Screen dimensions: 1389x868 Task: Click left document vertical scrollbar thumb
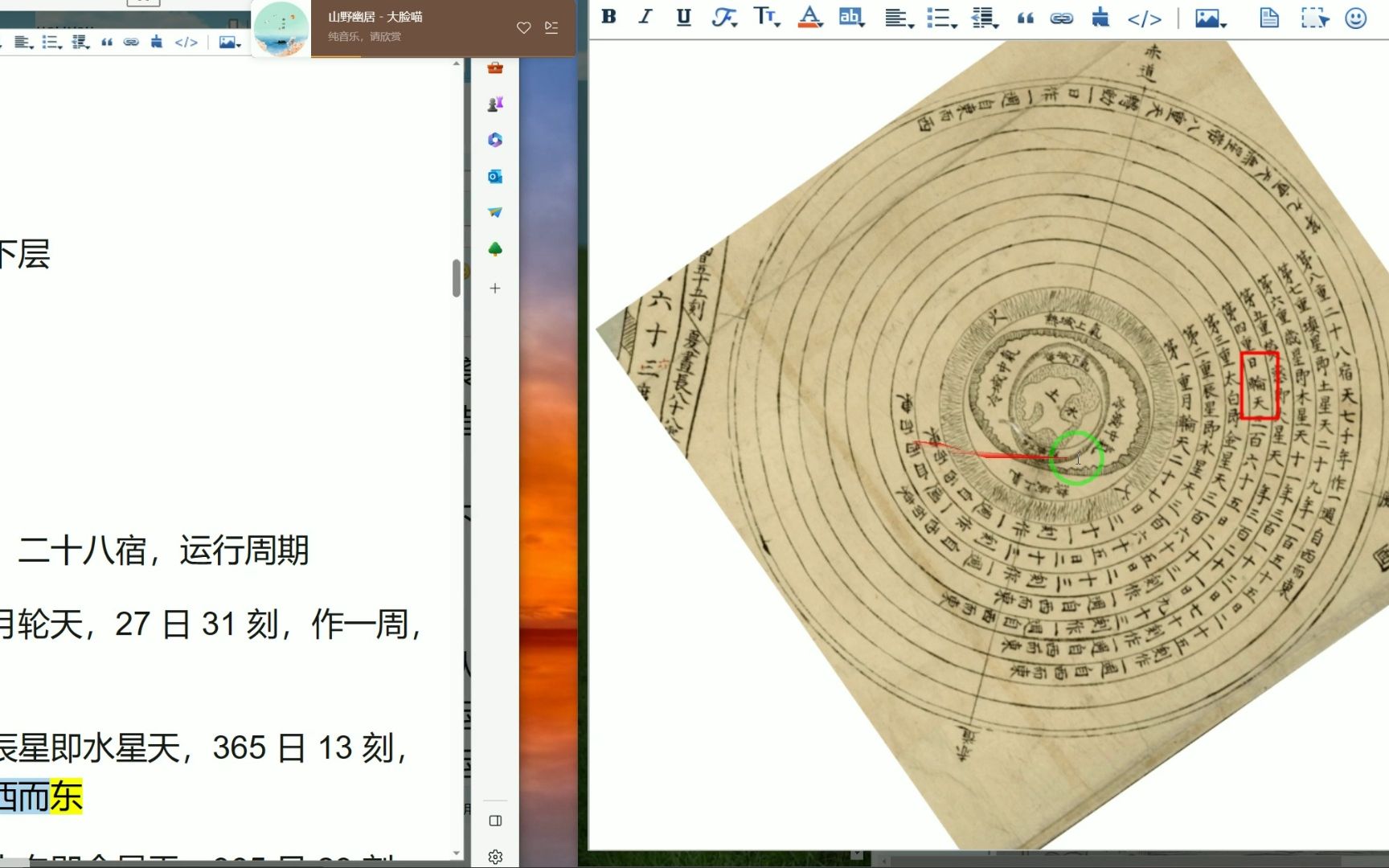pos(457,278)
